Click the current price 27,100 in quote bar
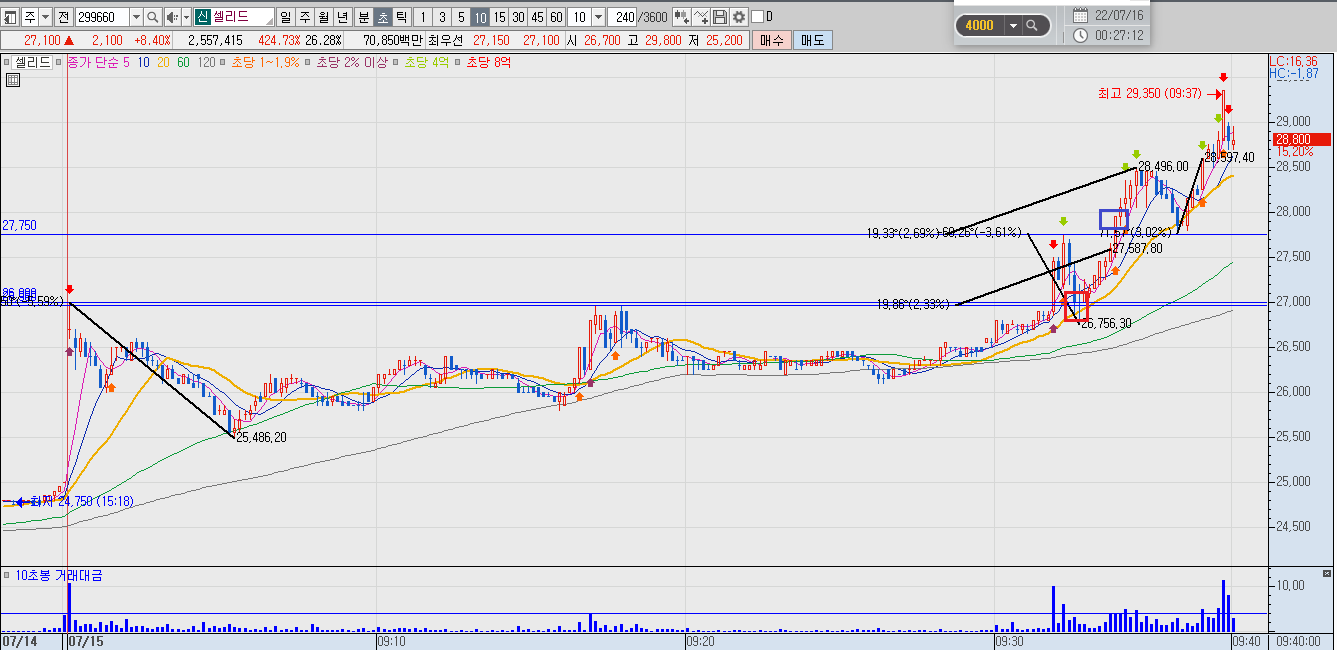 [x=43, y=40]
